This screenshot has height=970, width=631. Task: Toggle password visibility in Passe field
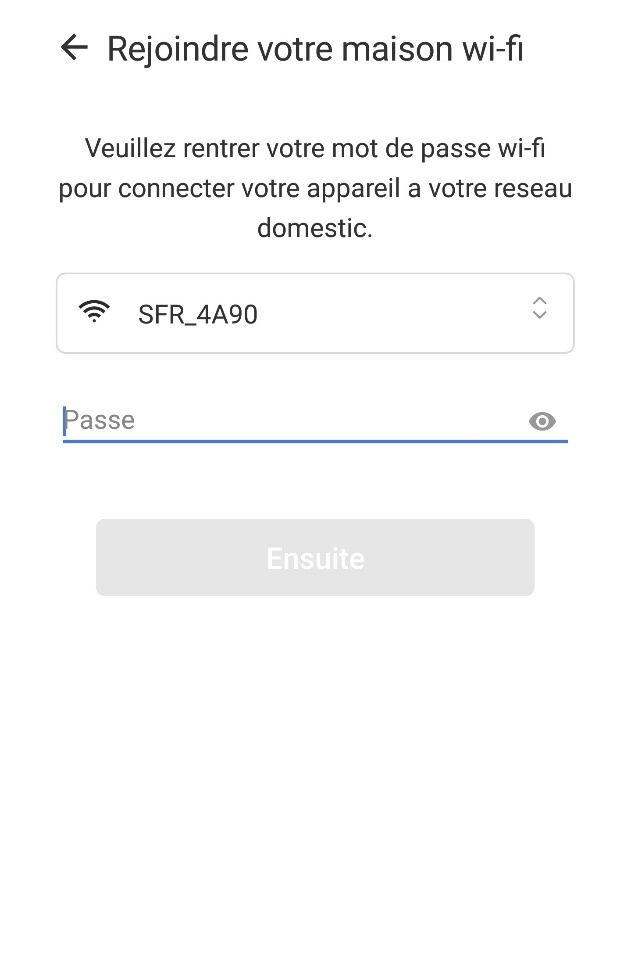point(542,421)
